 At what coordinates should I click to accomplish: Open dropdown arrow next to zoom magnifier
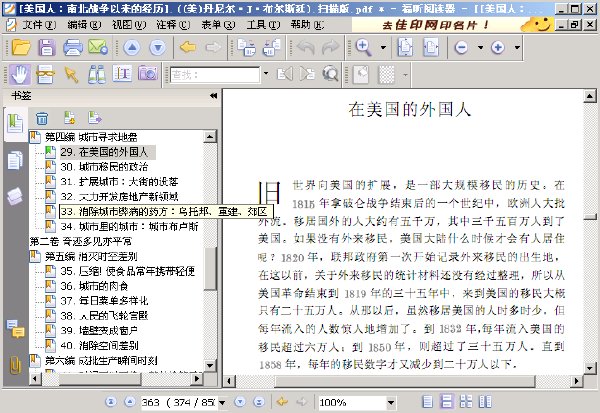coord(383,47)
